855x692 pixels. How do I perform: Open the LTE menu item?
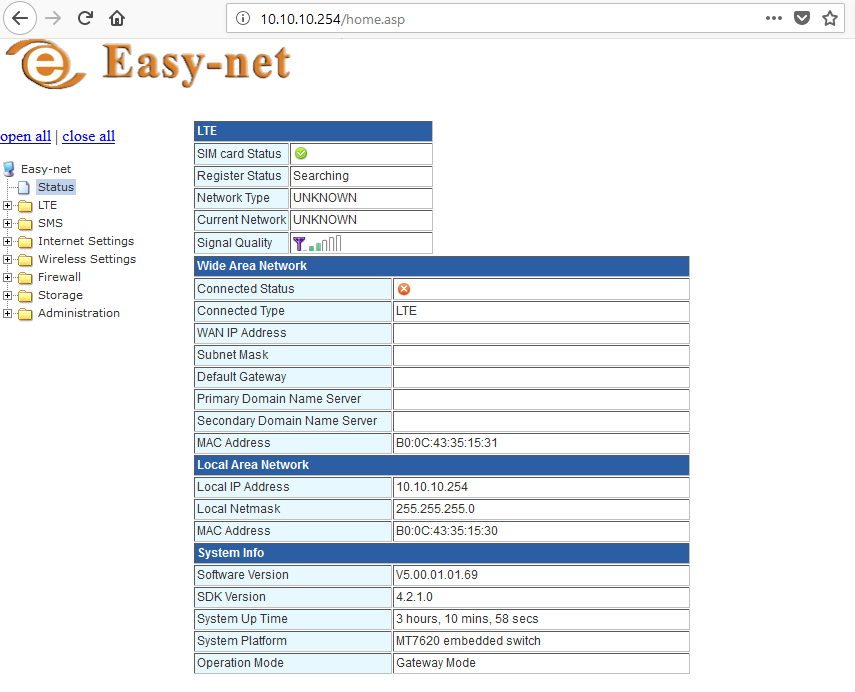coord(47,205)
